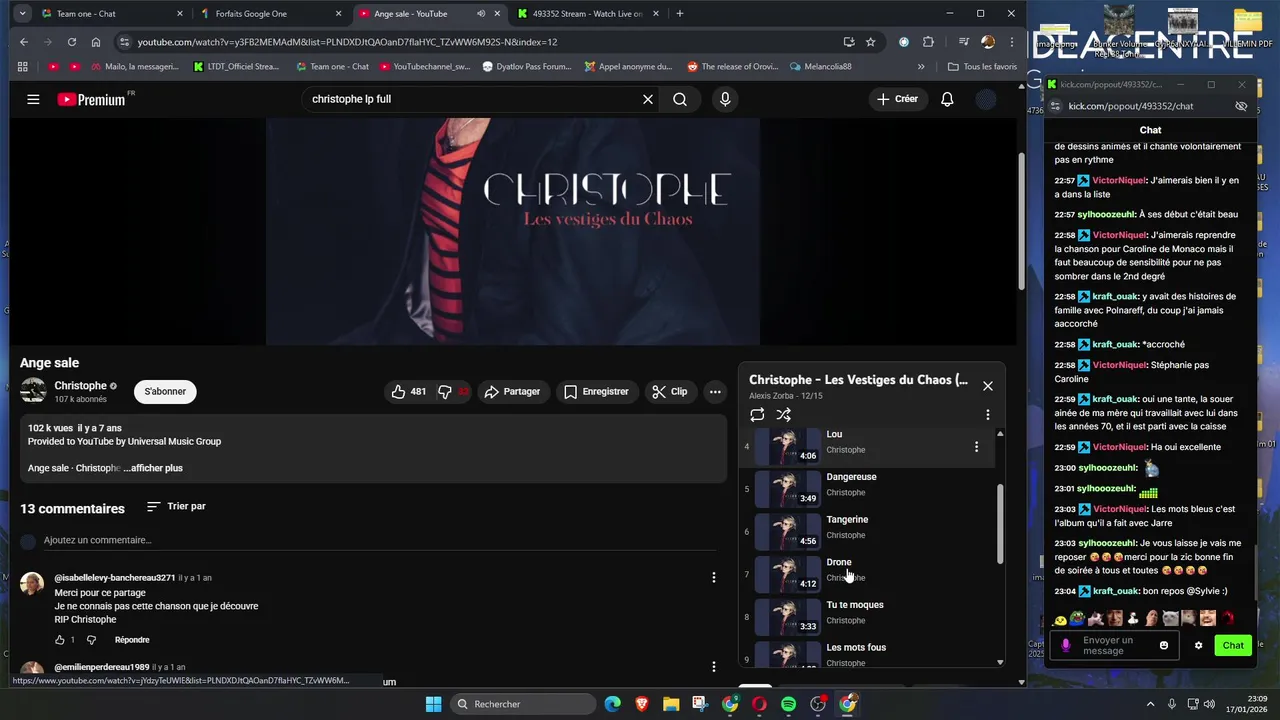Open Tous les favoris folder
This screenshot has width=1280, height=720.
click(x=982, y=67)
